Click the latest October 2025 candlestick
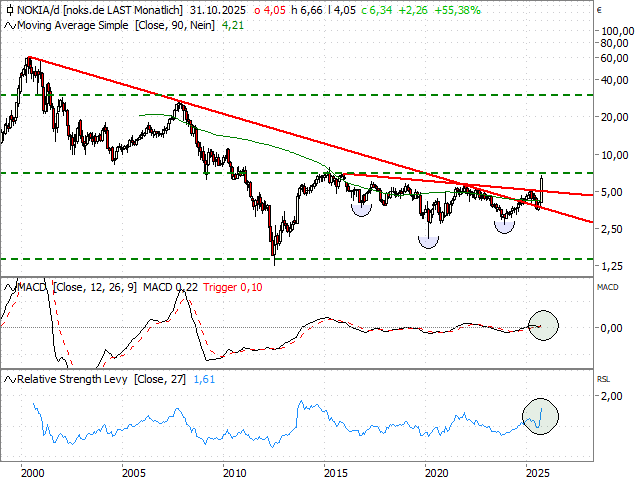640x480 pixels. coord(542,189)
